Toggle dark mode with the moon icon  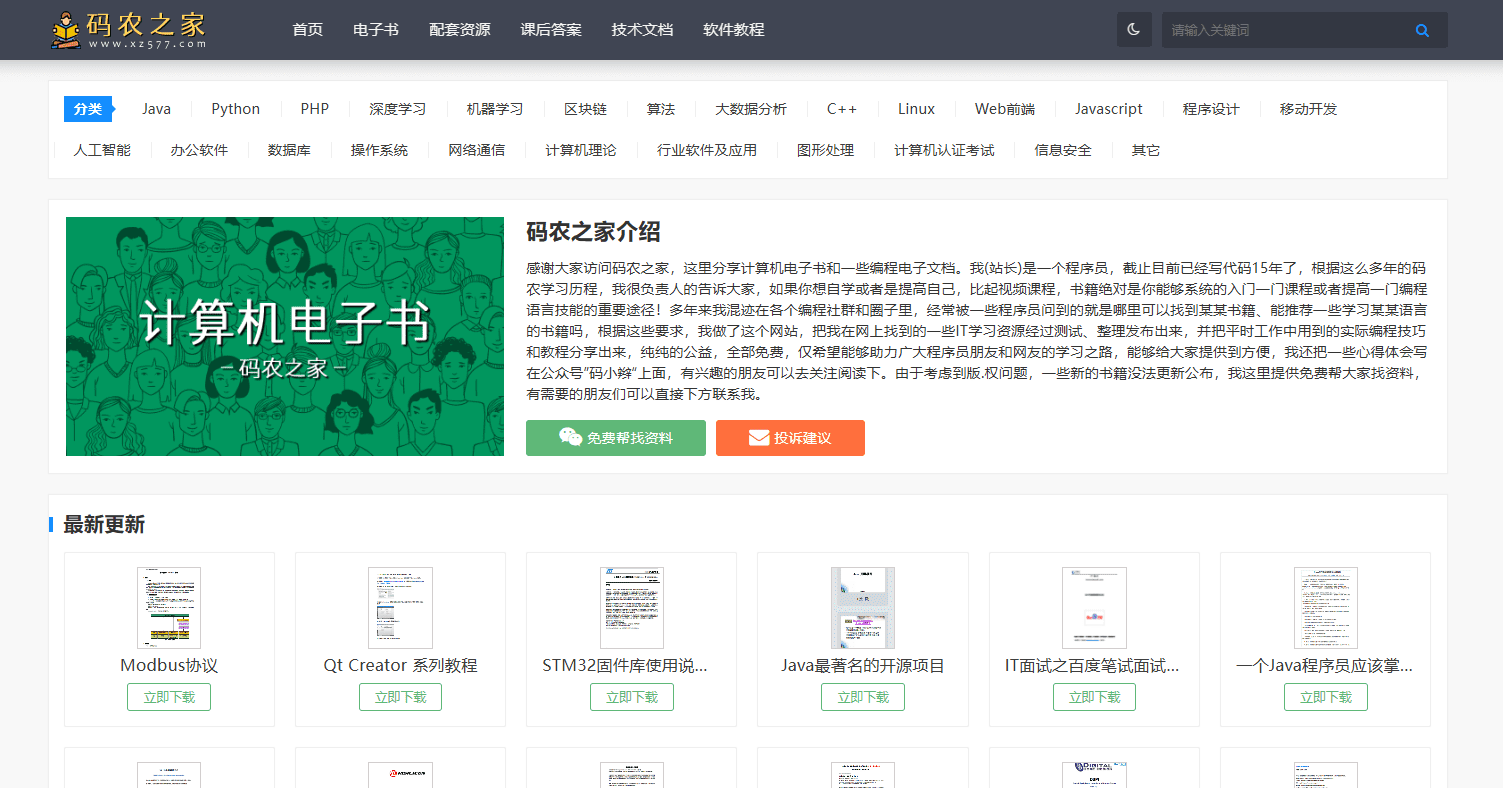pyautogui.click(x=1133, y=29)
